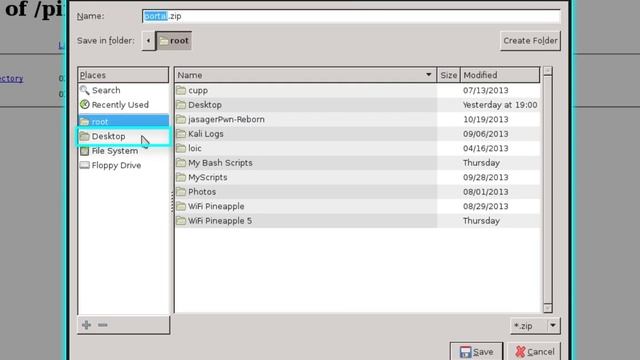The height and width of the screenshot is (360, 640).
Task: Click the Search magnifier icon in Places
Action: coord(84,90)
